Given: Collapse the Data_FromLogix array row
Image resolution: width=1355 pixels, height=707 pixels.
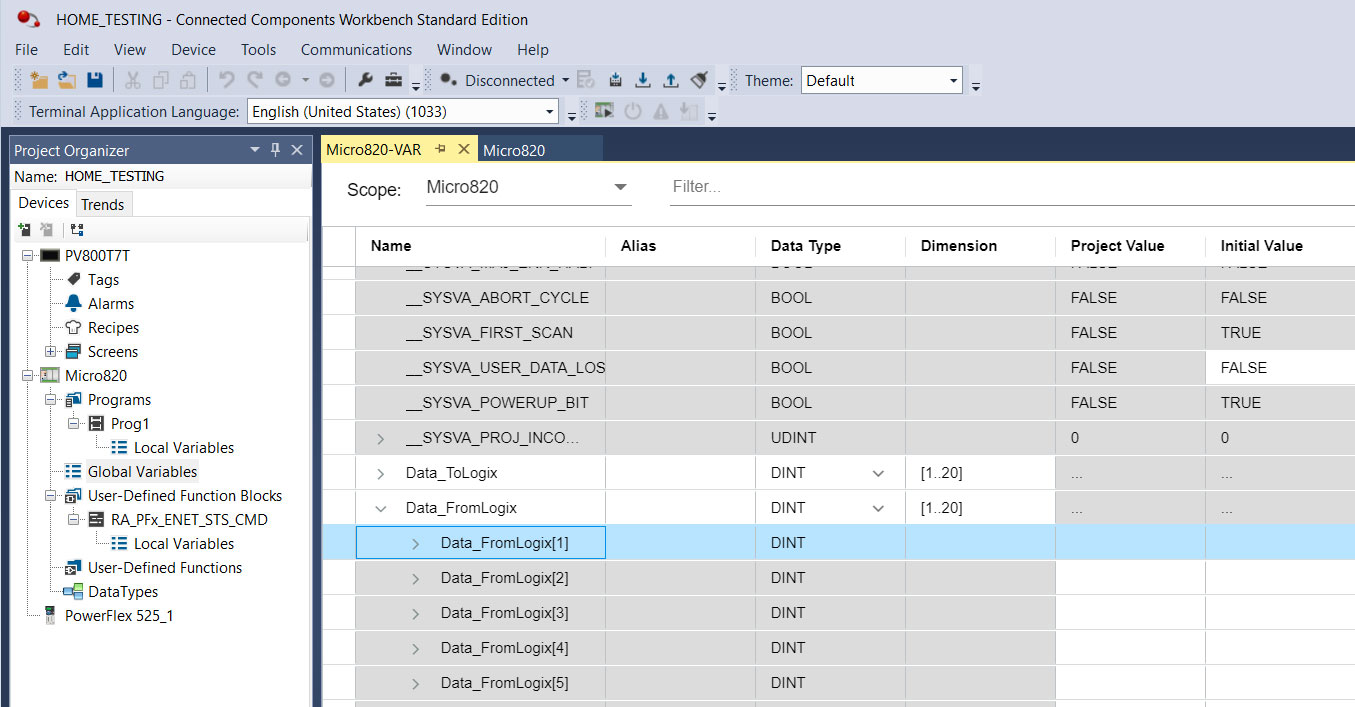Looking at the screenshot, I should pyautogui.click(x=380, y=508).
